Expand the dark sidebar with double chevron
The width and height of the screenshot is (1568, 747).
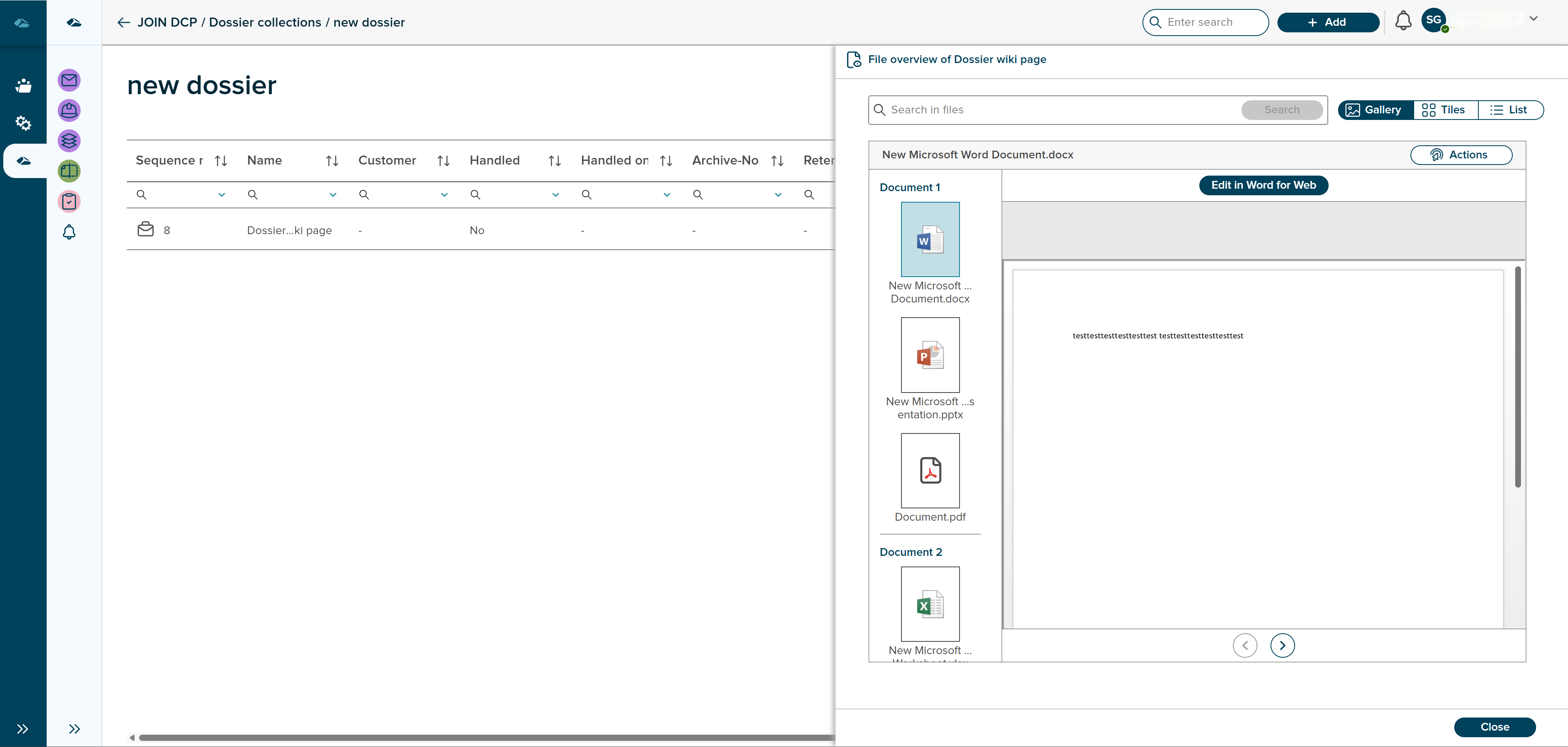(x=23, y=729)
